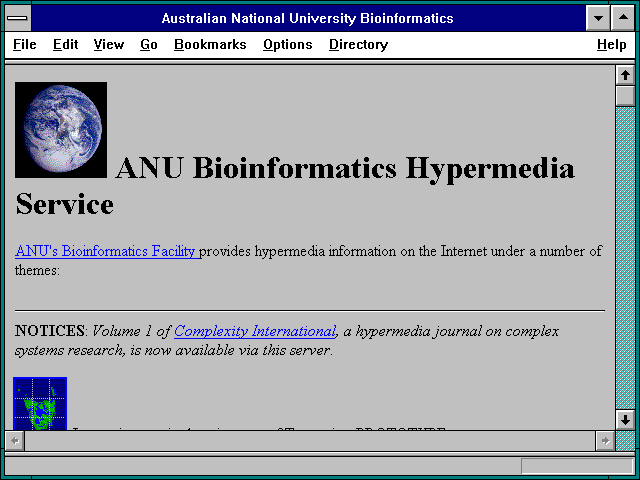The width and height of the screenshot is (640, 480).
Task: Follow the ANU's Bioinformatics Facility link
Action: pos(106,251)
